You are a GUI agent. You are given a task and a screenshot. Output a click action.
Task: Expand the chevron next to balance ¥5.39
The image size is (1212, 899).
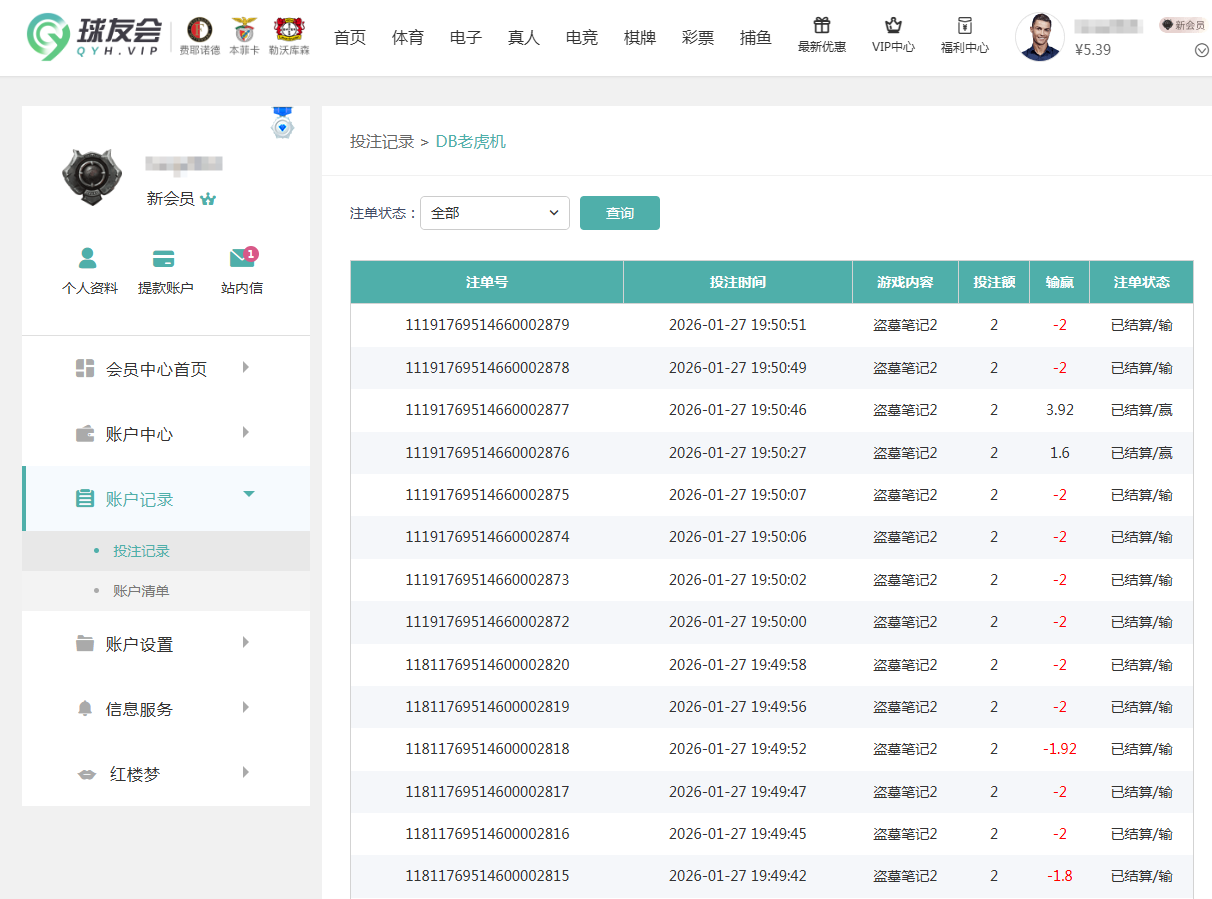coord(1201,49)
